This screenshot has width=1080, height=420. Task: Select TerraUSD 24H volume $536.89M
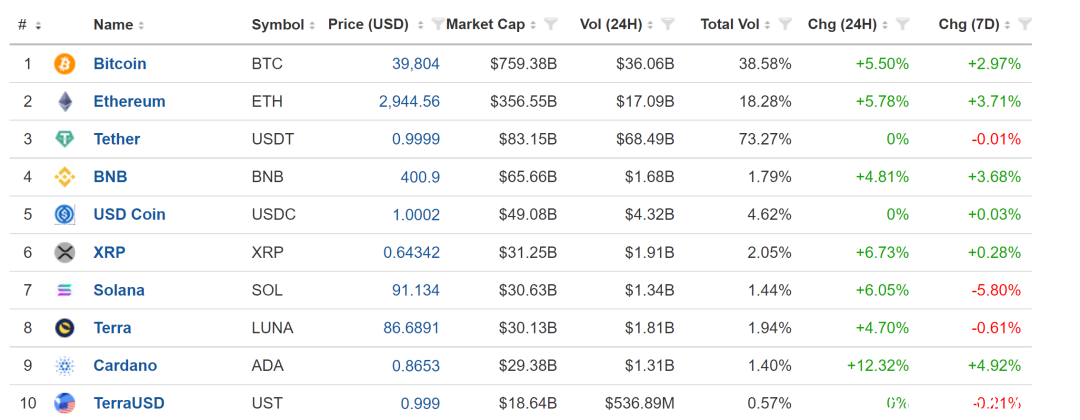[x=640, y=403]
